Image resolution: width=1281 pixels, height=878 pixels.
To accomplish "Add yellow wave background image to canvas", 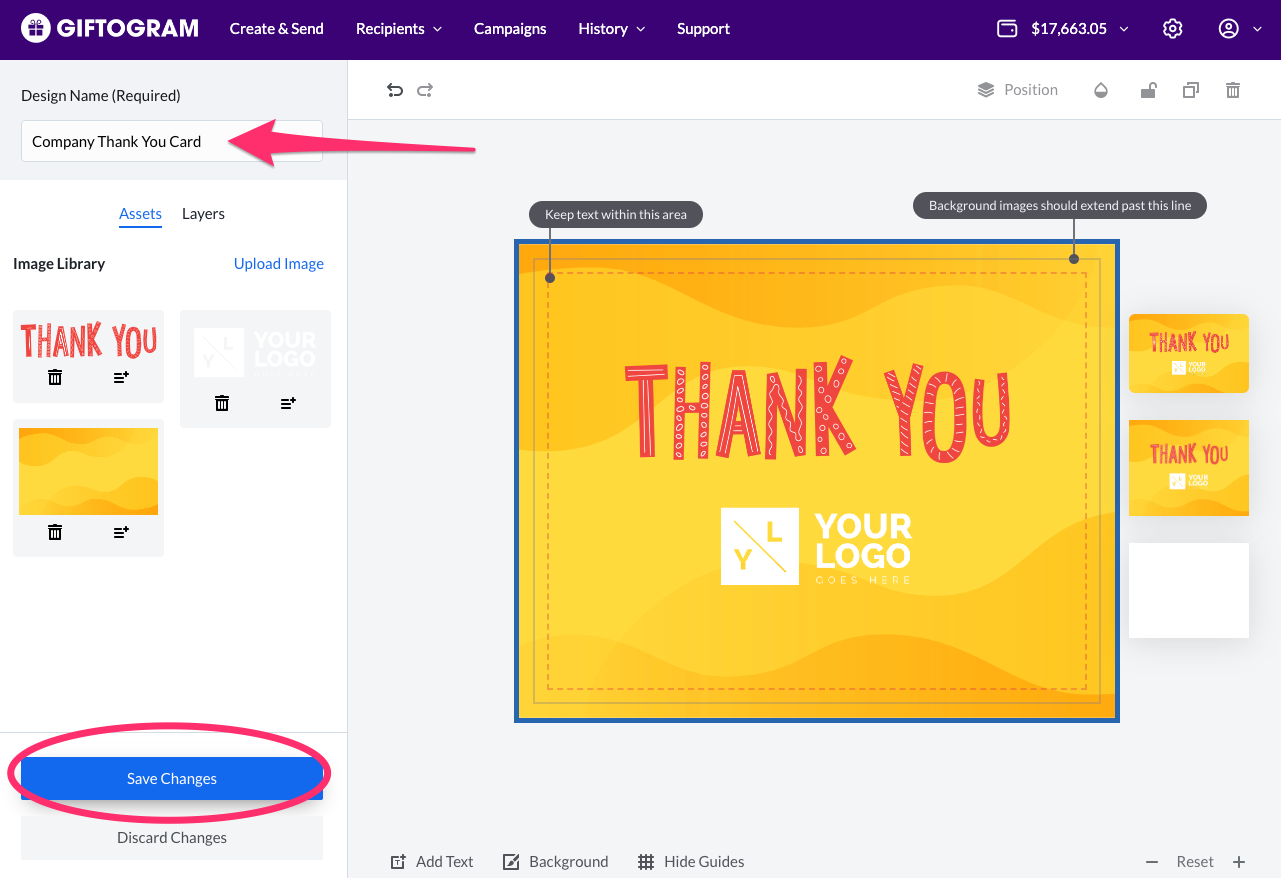I will 121,532.
